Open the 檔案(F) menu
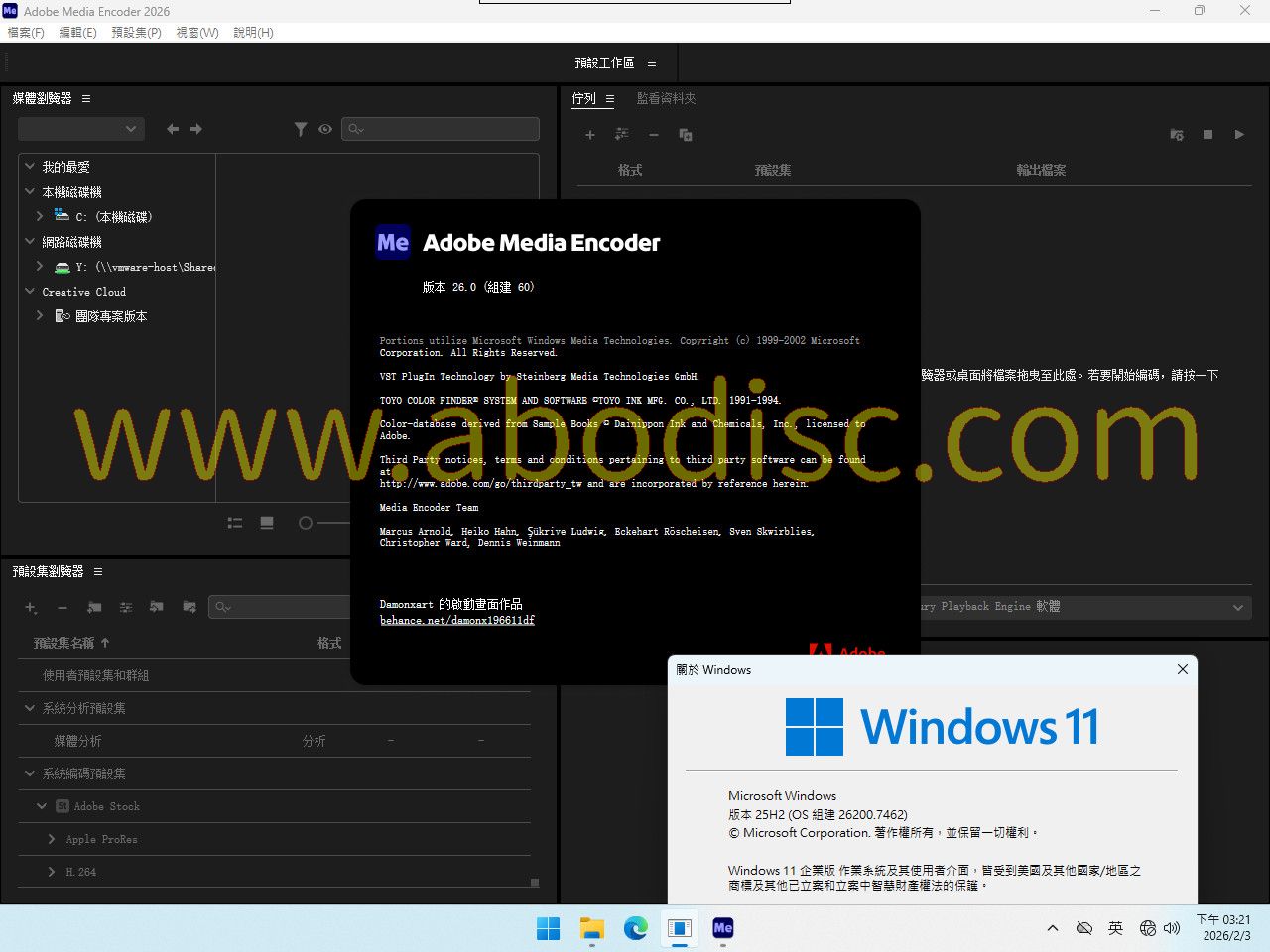Image resolution: width=1270 pixels, height=952 pixels. pos(26,33)
